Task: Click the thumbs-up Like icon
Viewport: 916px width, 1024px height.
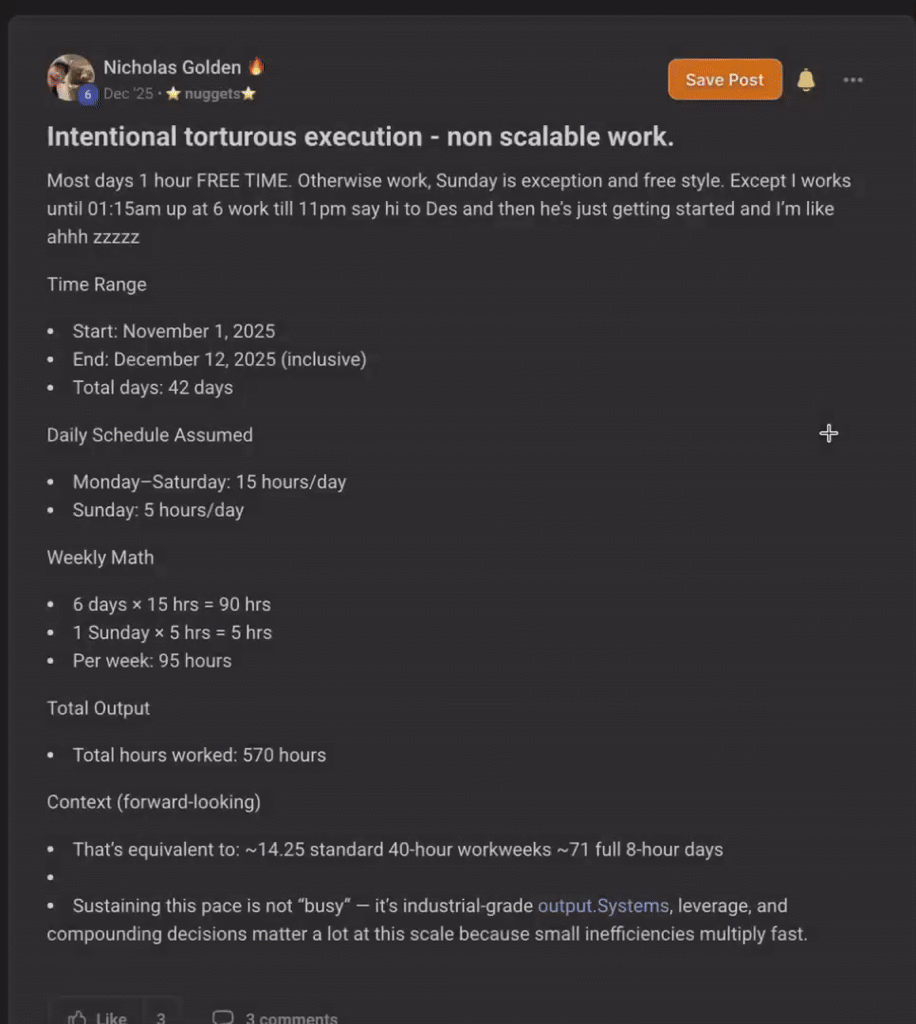Action: (x=77, y=1016)
